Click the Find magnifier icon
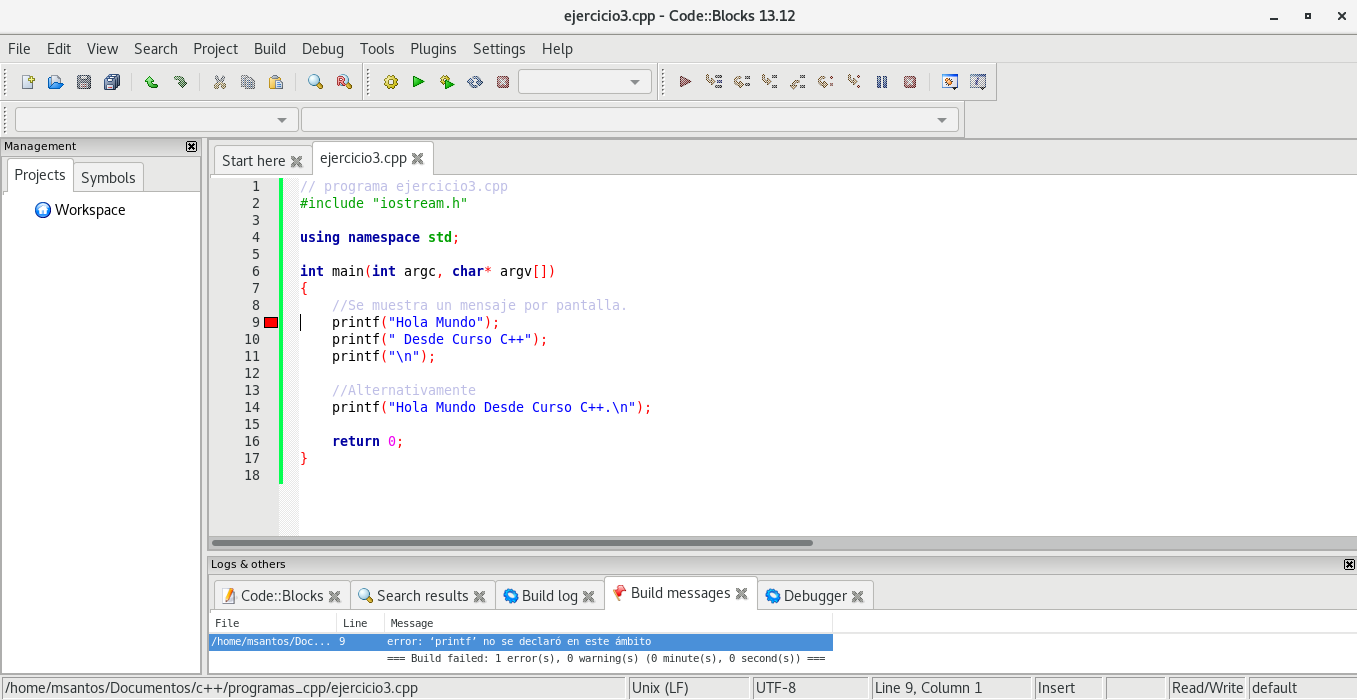This screenshot has width=1357, height=700. click(x=315, y=82)
